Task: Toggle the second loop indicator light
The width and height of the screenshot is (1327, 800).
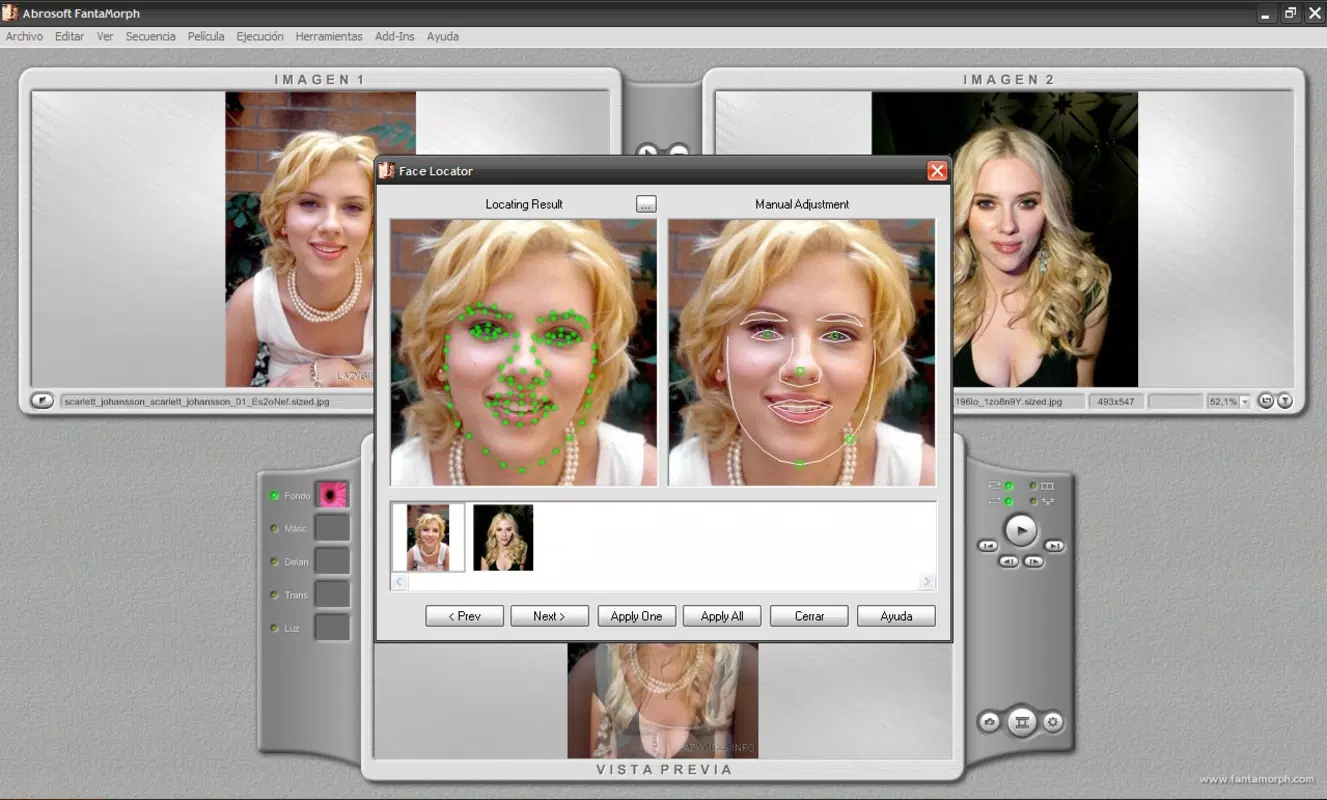Action: [1009, 501]
